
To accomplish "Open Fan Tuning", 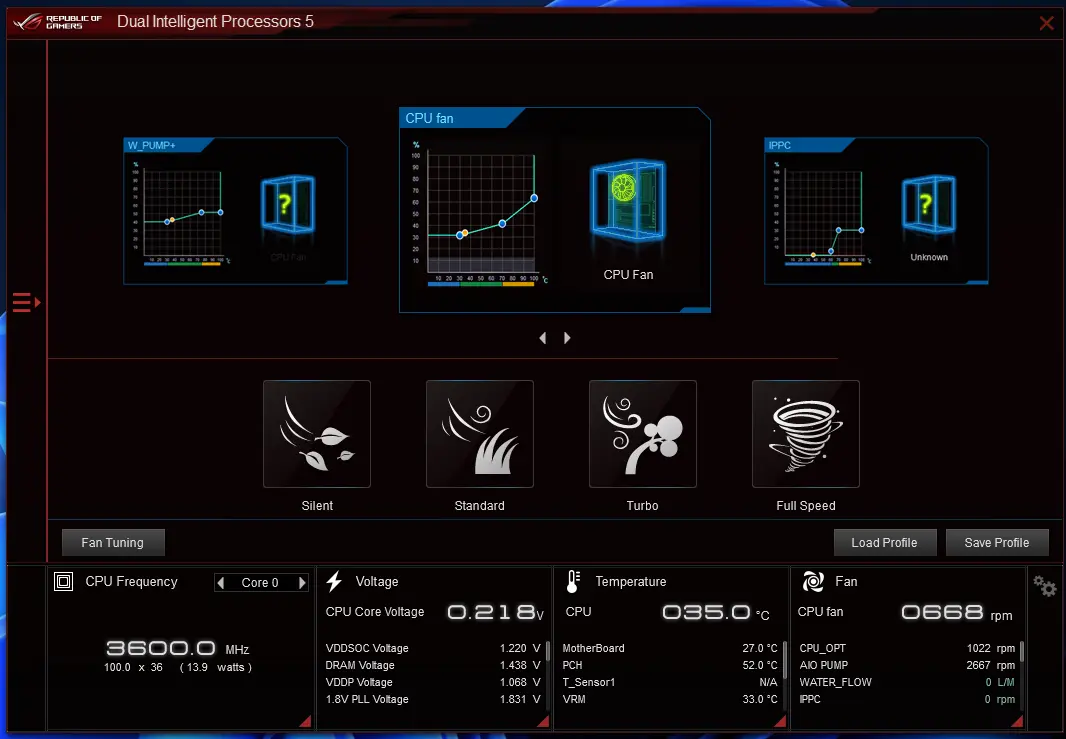I will point(113,543).
